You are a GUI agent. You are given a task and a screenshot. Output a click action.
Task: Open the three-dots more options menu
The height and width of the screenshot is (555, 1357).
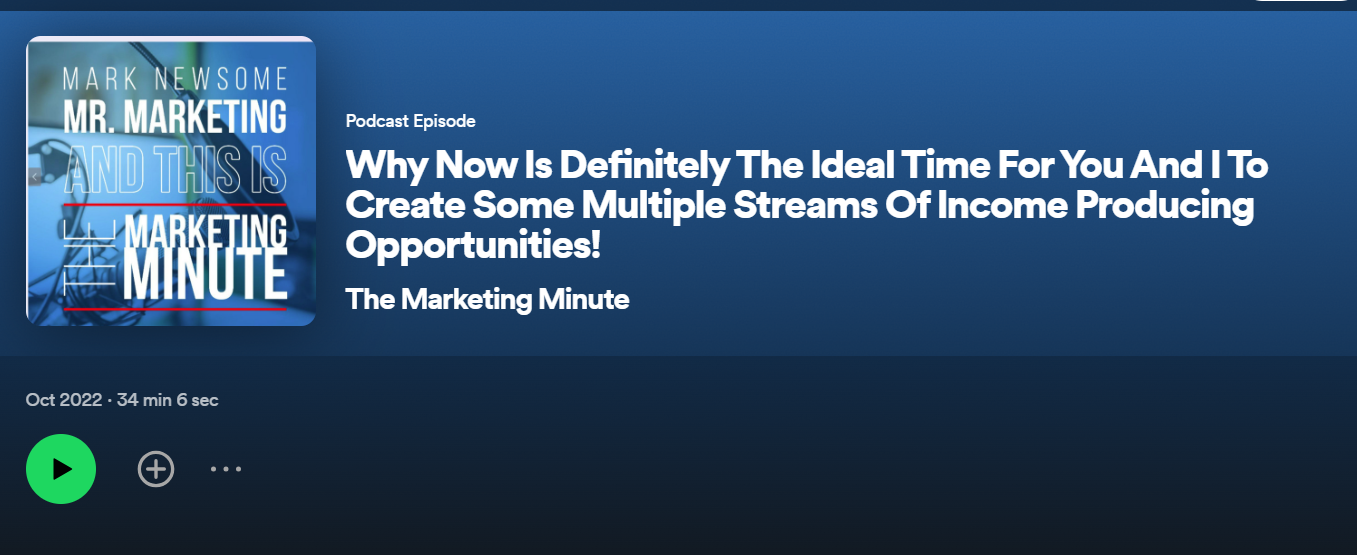tap(226, 469)
